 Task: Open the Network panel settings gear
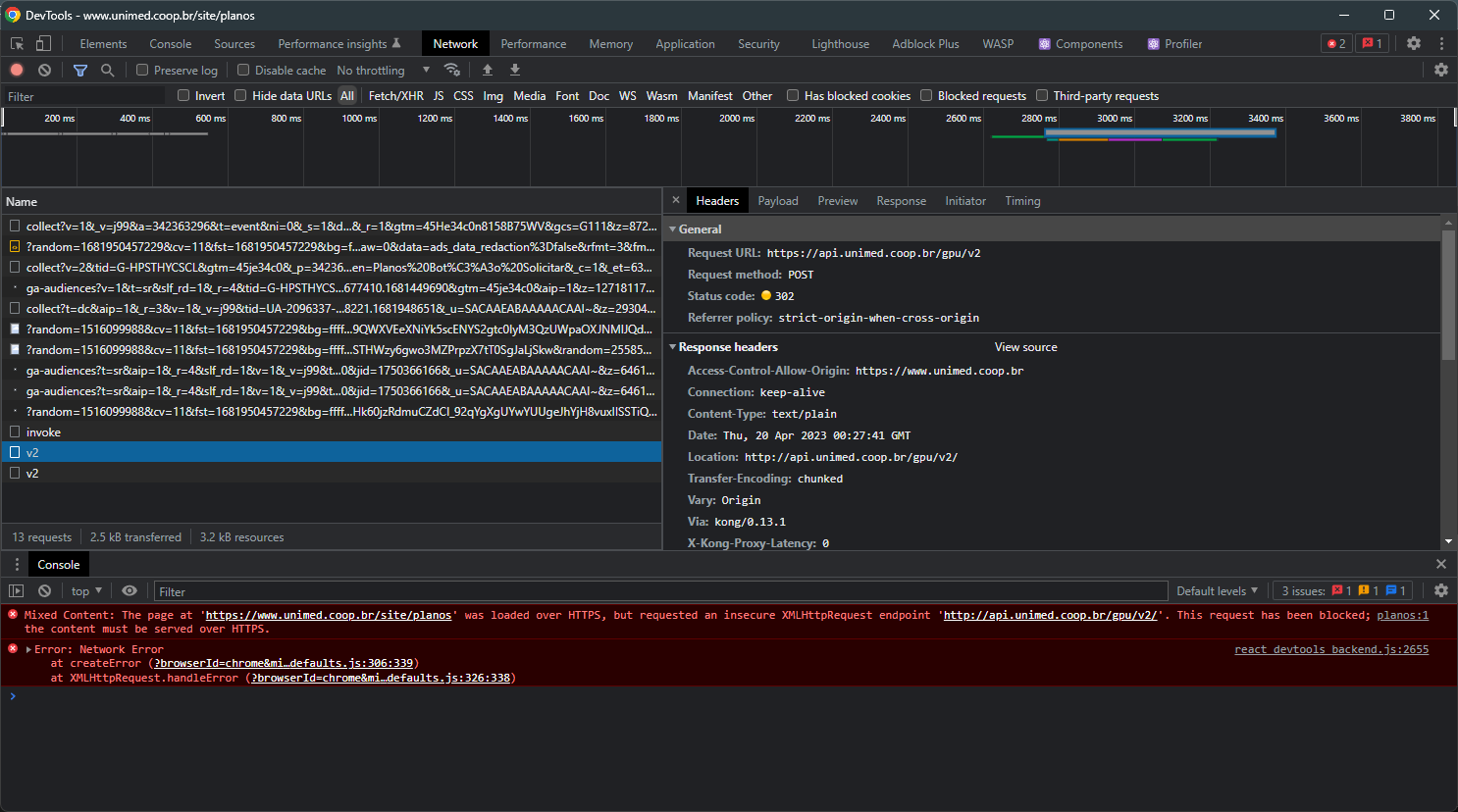(x=1441, y=70)
